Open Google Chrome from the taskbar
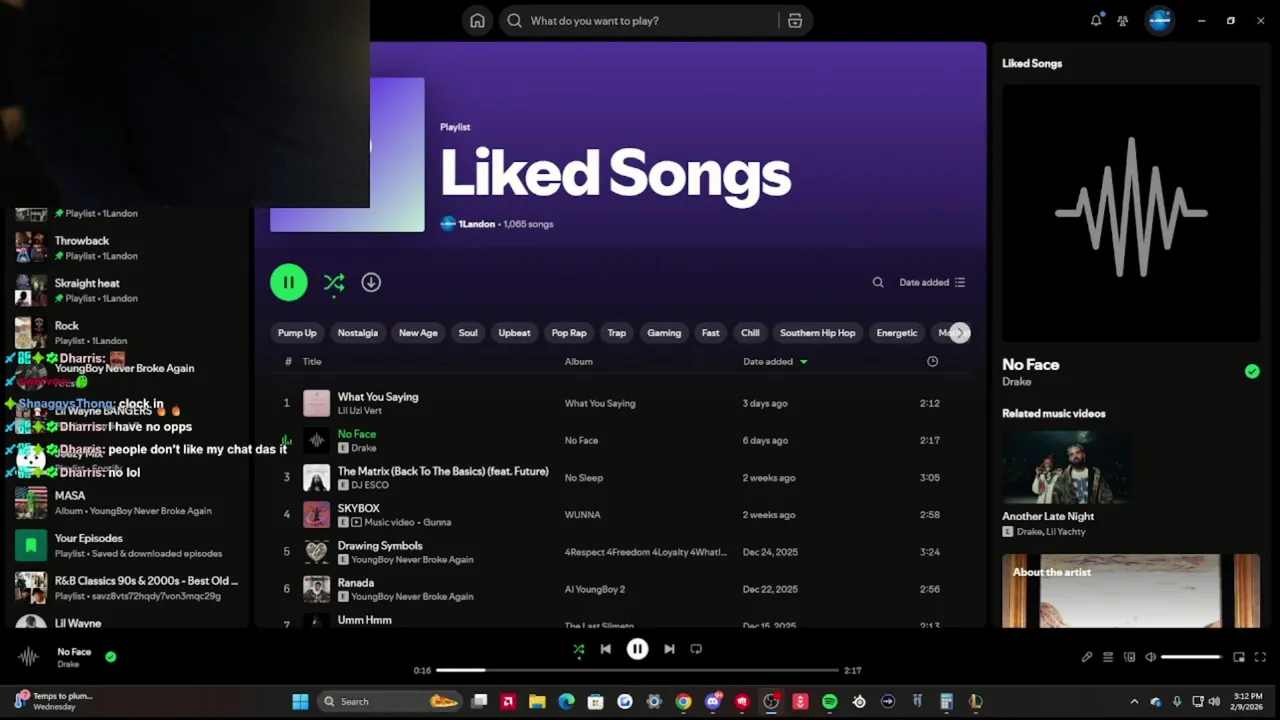The image size is (1280, 720). [683, 702]
